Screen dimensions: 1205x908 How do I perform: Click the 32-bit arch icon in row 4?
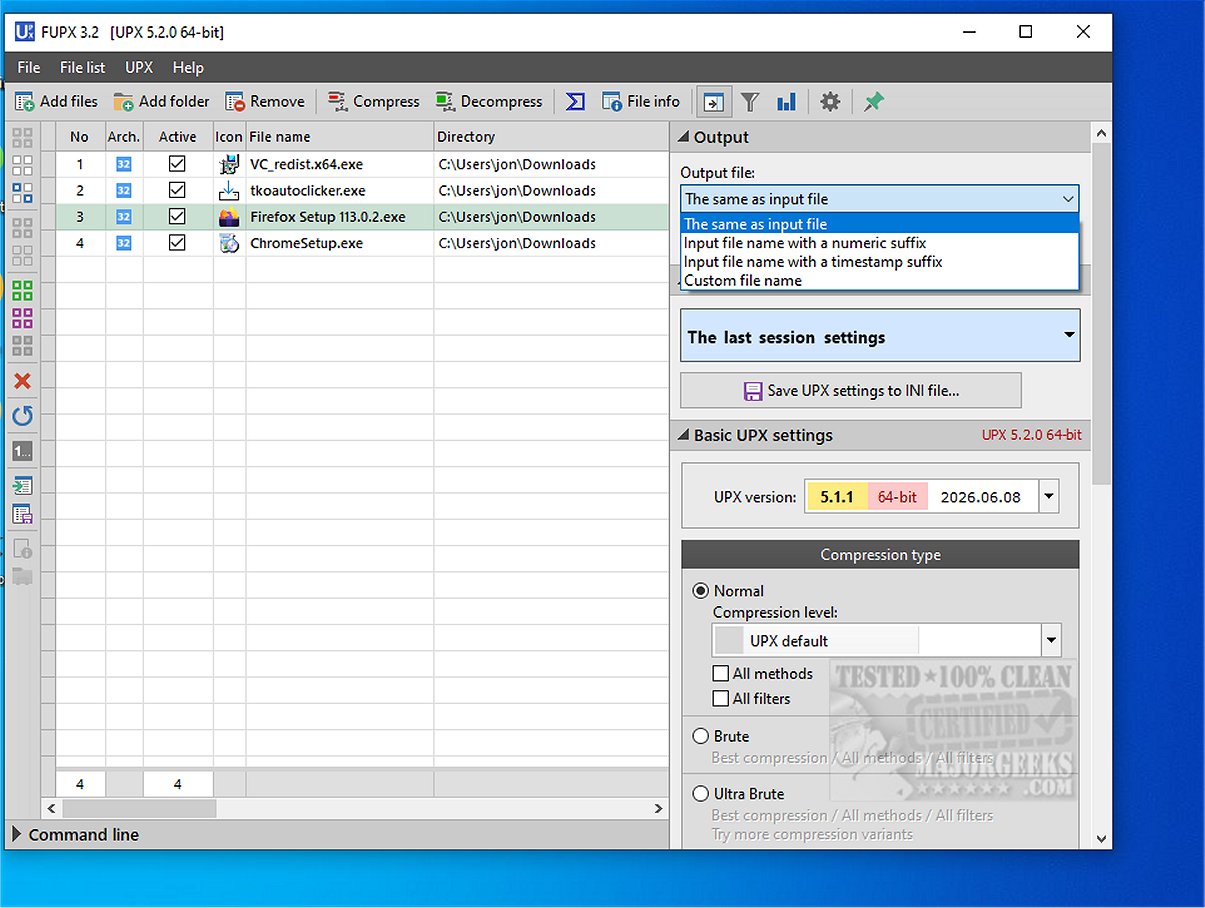coord(124,243)
